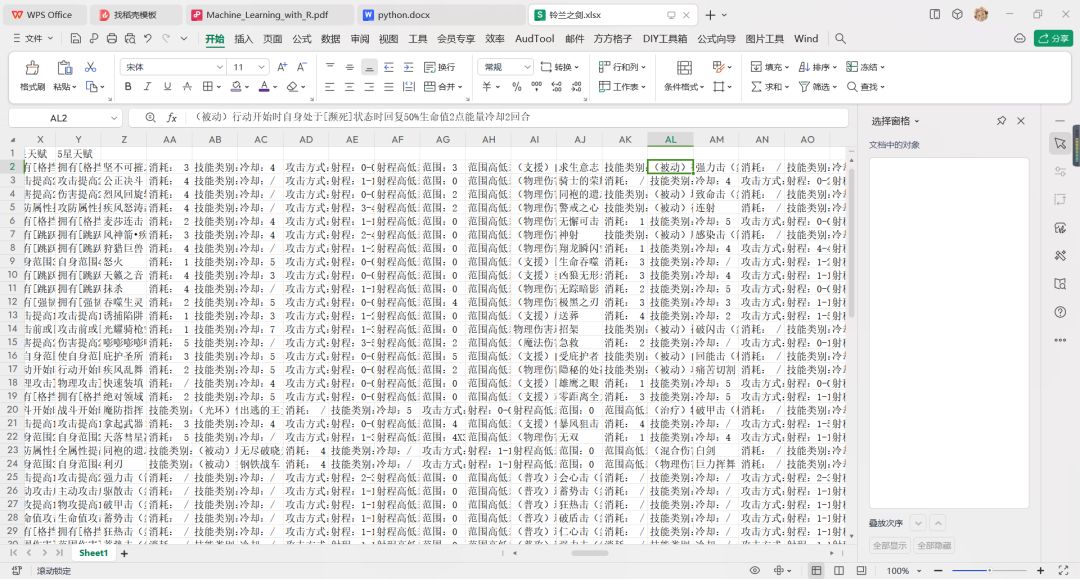Screen dimensions: 1080x579
Task: Toggle italic formatting
Action: 149,87
